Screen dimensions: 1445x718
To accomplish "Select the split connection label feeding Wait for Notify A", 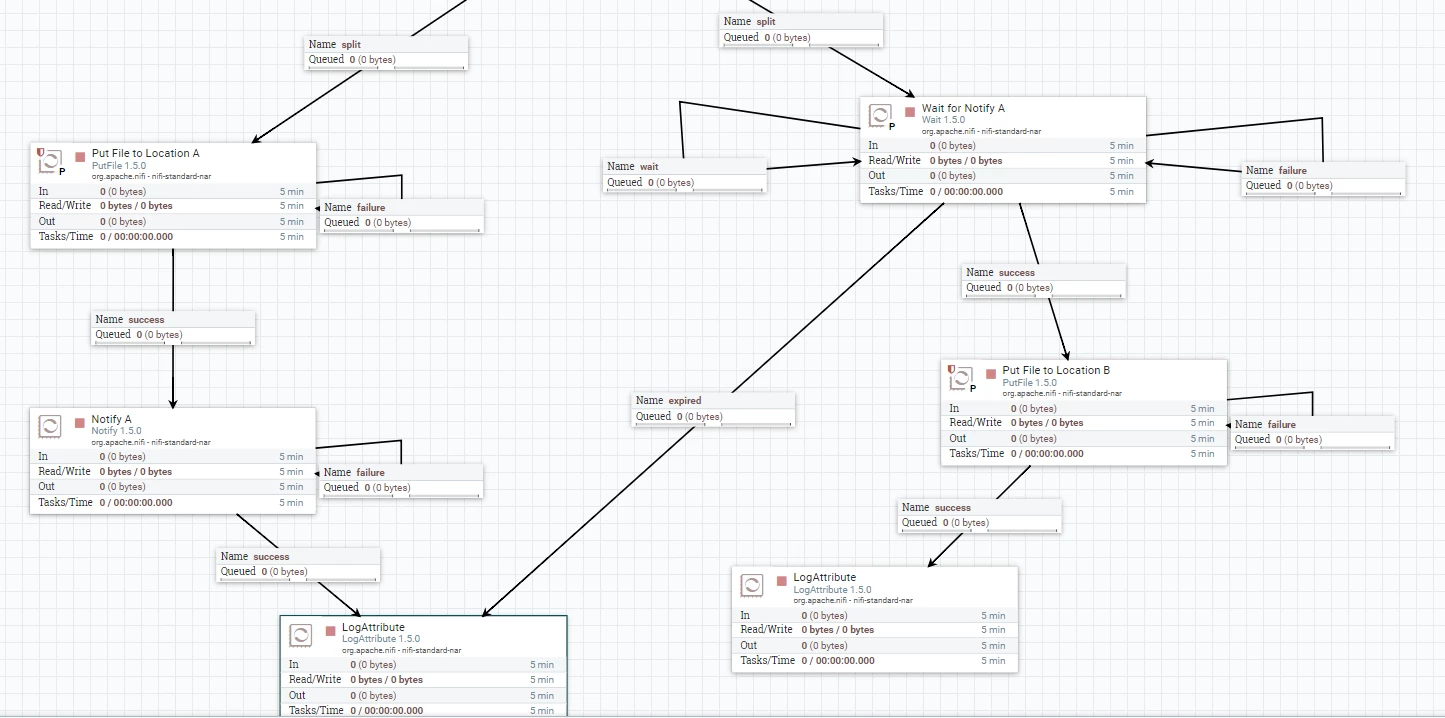I will click(x=802, y=29).
